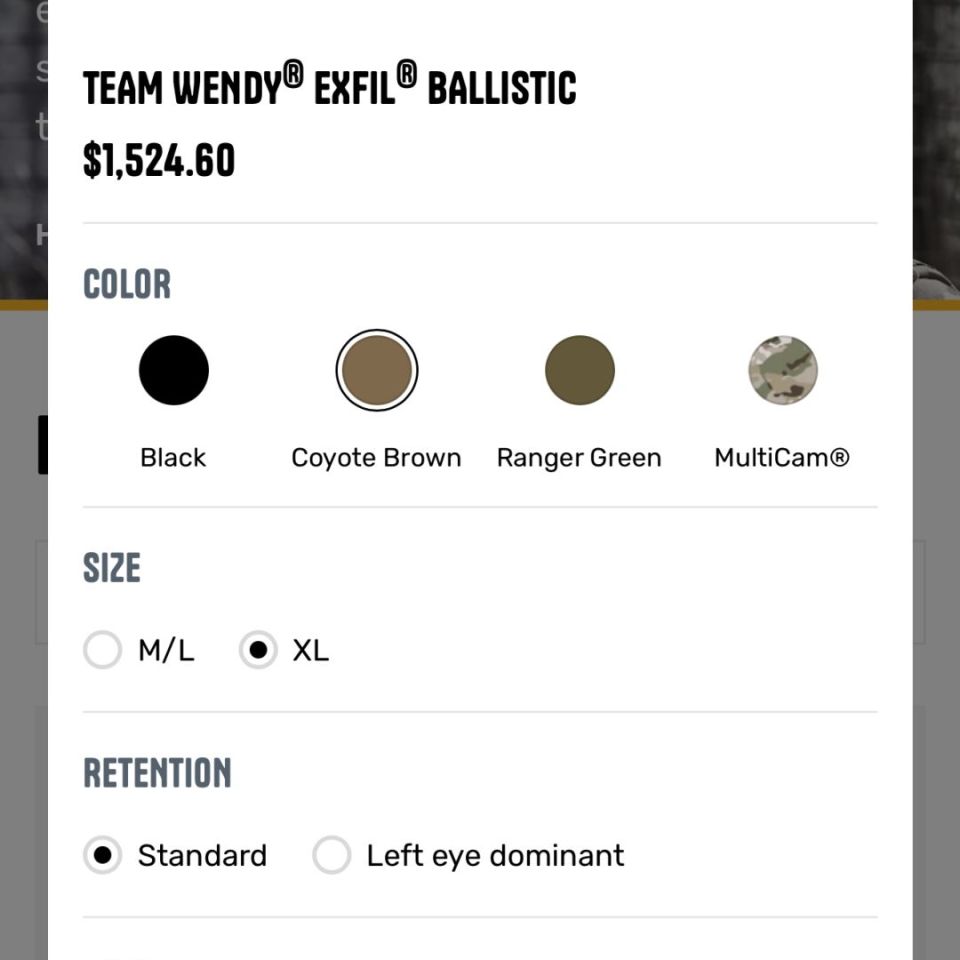960x960 pixels.
Task: Choose the Coyote Brown helmet color
Action: (x=376, y=369)
